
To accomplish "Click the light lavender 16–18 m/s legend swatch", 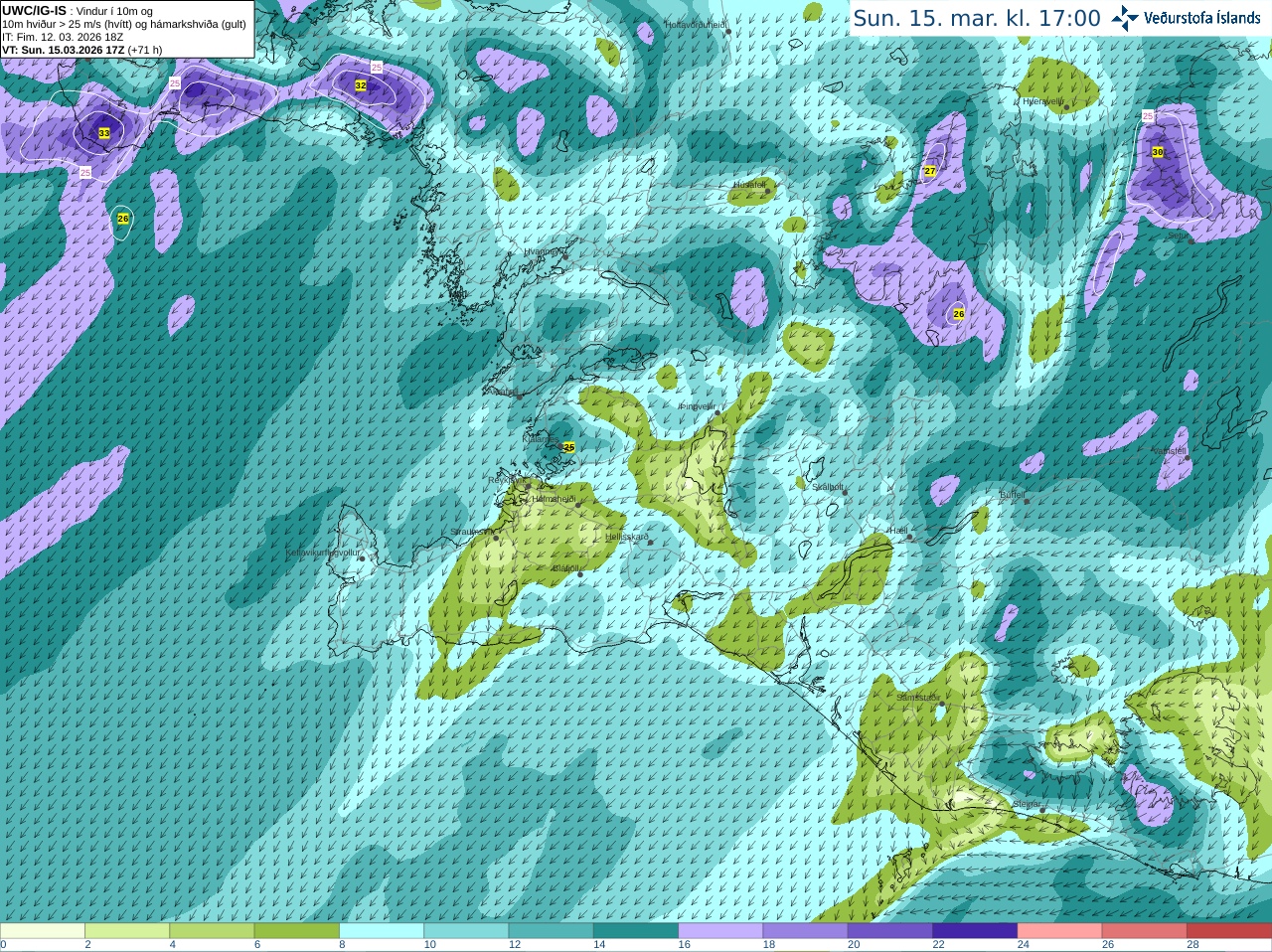I will click(720, 931).
